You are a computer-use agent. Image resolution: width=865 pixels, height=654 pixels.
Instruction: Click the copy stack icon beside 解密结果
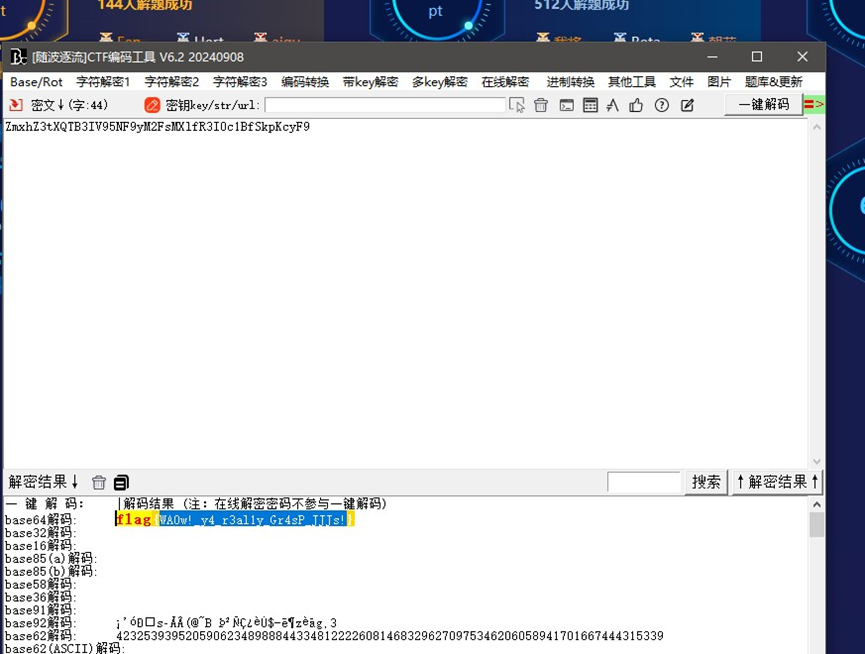click(121, 483)
